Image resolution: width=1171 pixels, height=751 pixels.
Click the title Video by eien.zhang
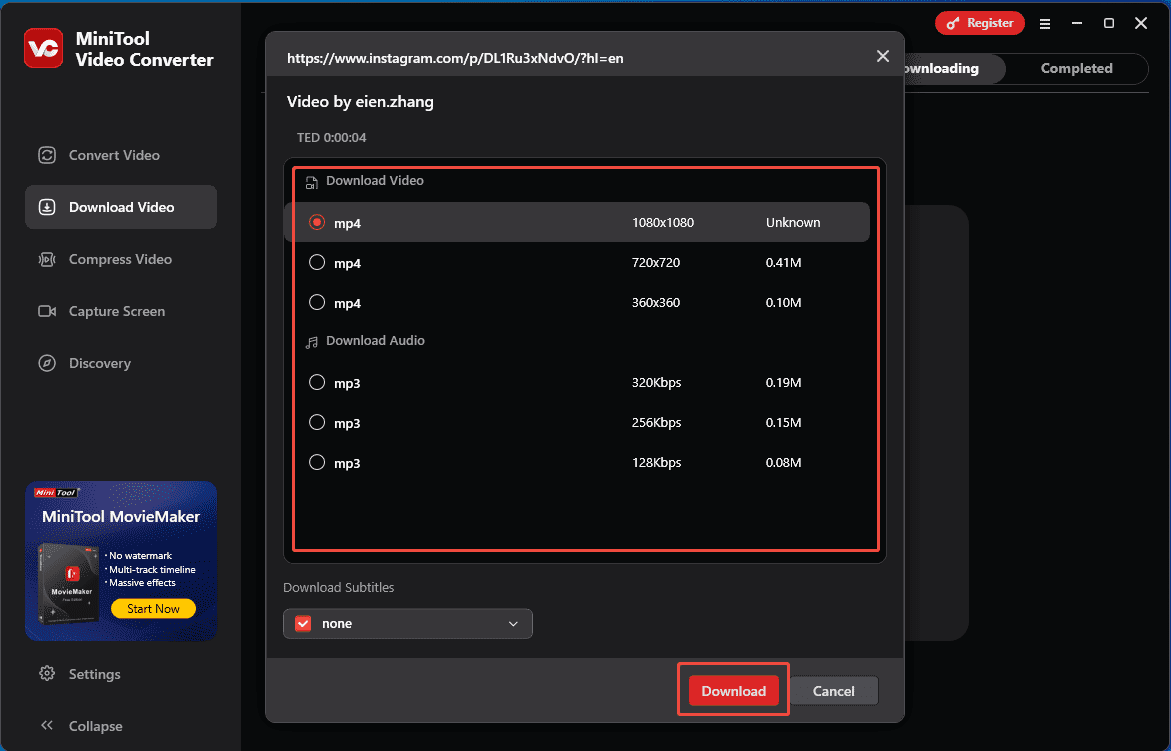pyautogui.click(x=360, y=102)
